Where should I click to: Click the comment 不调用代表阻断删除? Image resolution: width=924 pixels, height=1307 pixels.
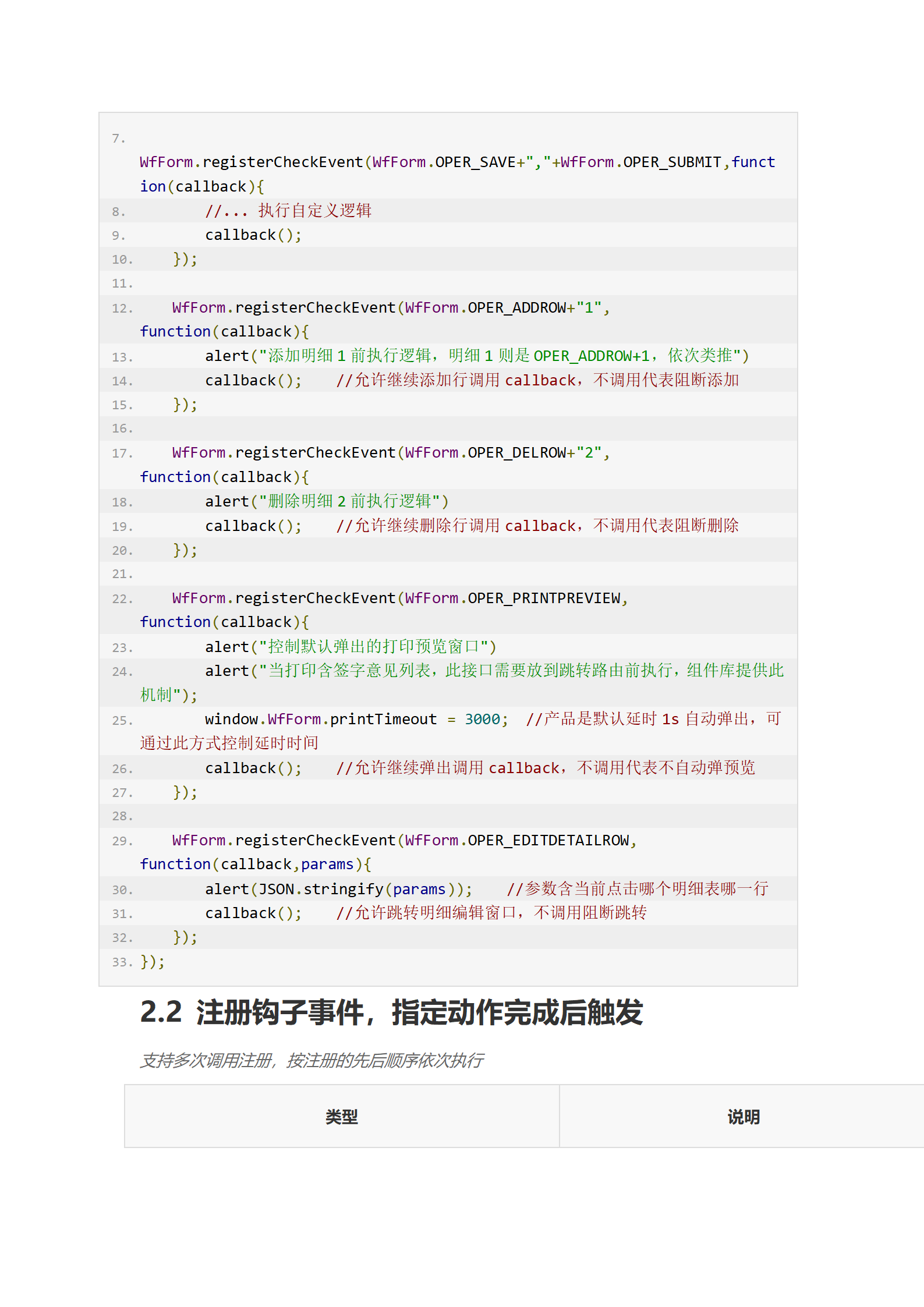click(x=666, y=526)
